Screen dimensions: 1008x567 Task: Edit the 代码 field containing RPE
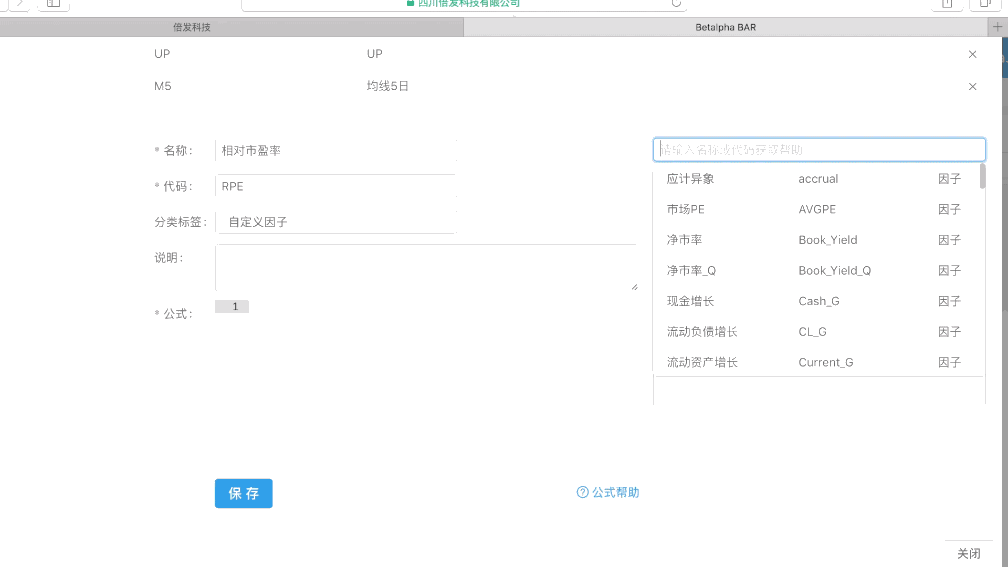[336, 186]
